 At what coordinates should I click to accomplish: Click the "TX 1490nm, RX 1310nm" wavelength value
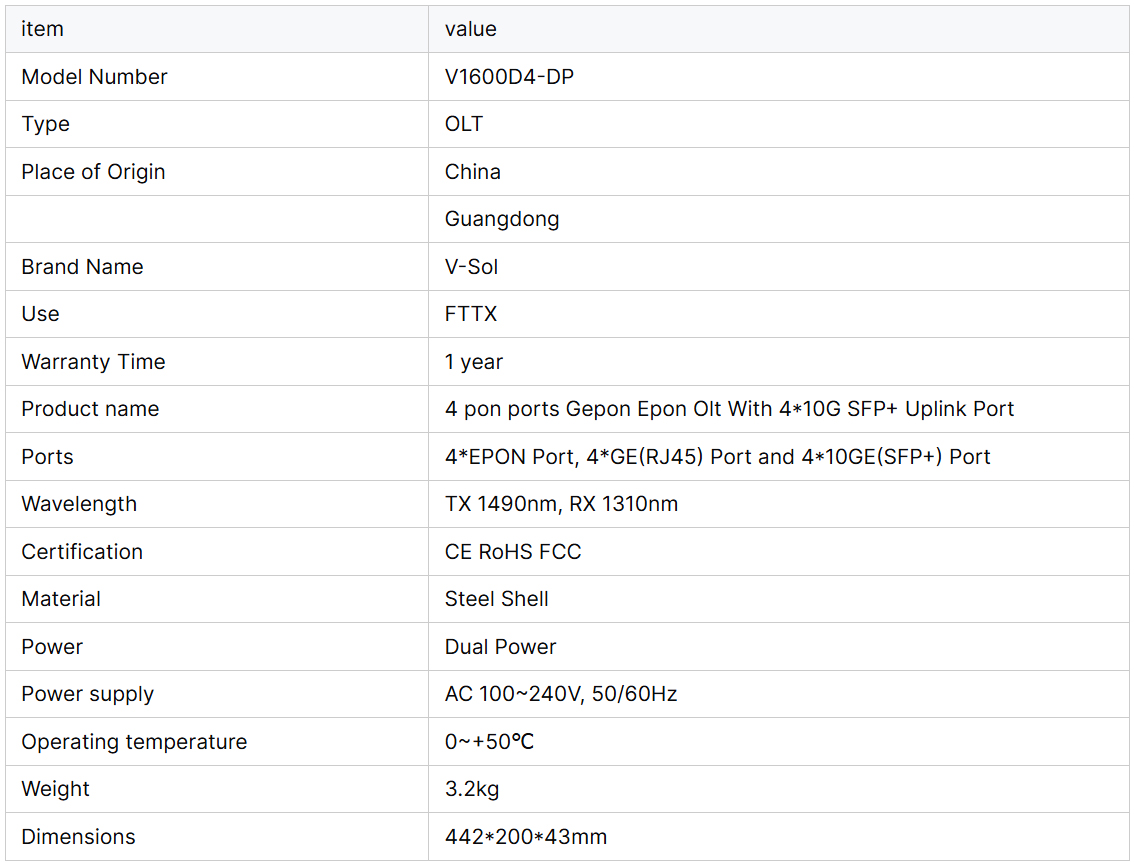point(561,504)
